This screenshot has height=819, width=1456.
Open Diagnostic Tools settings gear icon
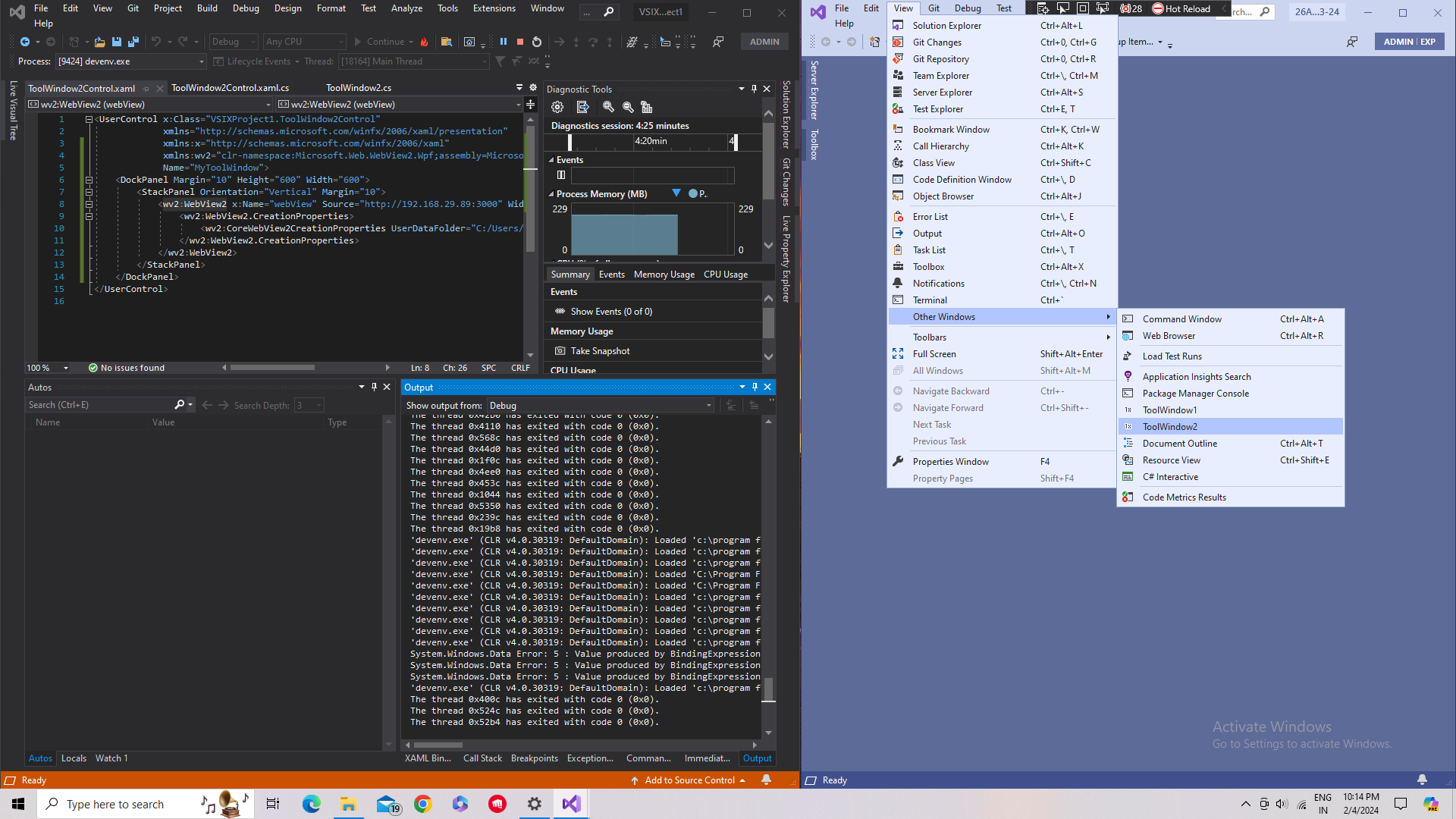[x=557, y=107]
